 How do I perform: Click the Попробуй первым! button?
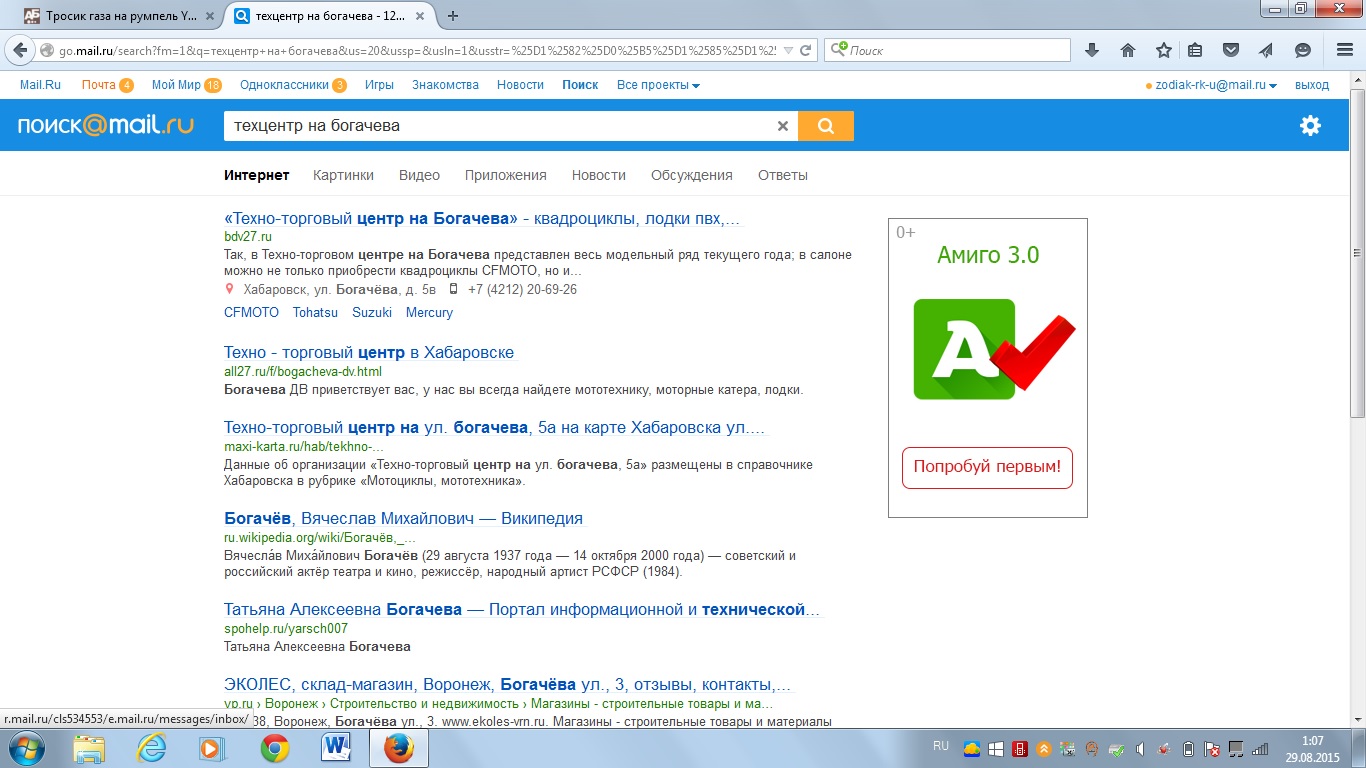(x=987, y=468)
